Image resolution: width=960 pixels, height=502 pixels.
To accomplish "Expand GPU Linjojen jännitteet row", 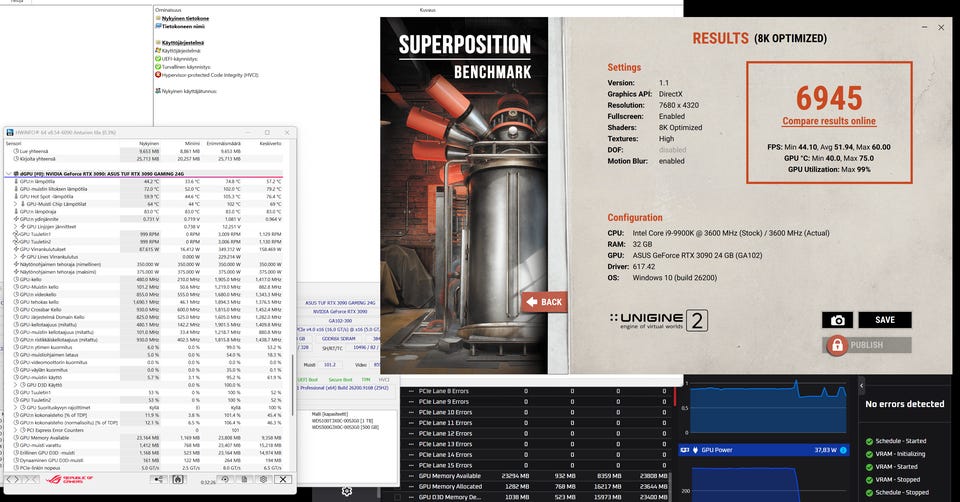I will tap(15, 227).
